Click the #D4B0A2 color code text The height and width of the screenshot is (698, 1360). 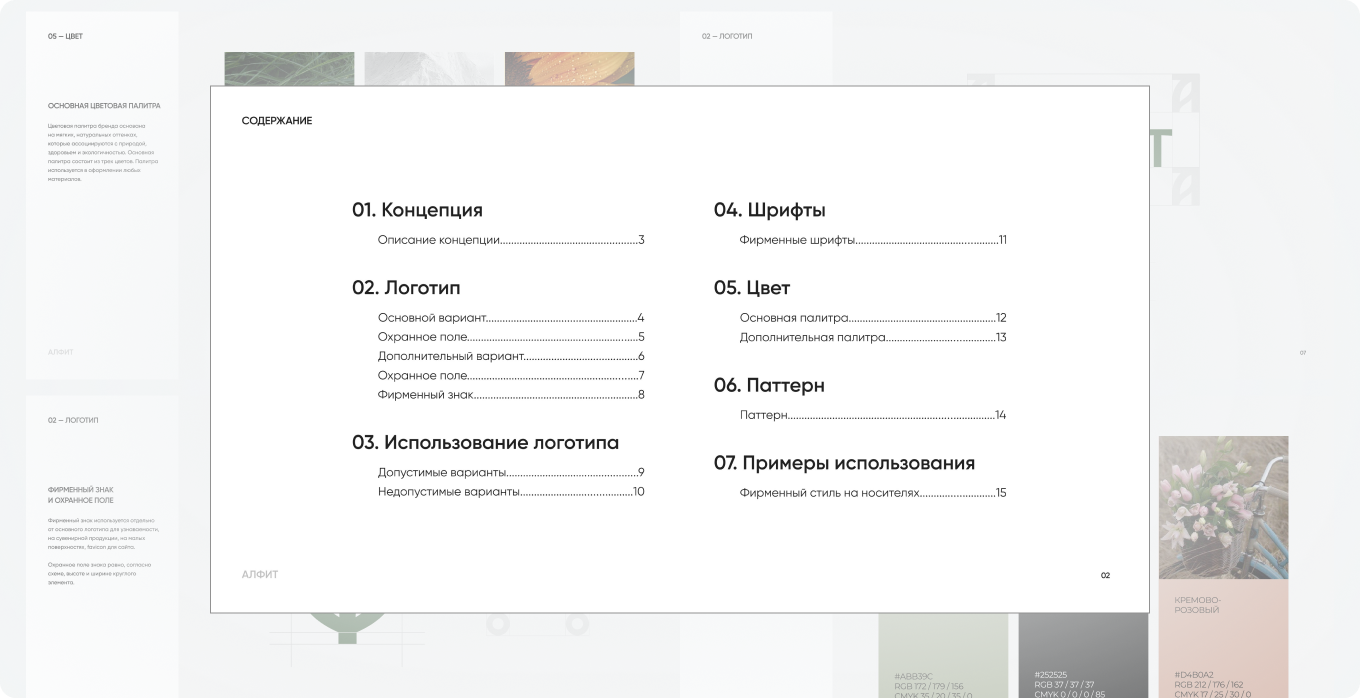point(1194,675)
